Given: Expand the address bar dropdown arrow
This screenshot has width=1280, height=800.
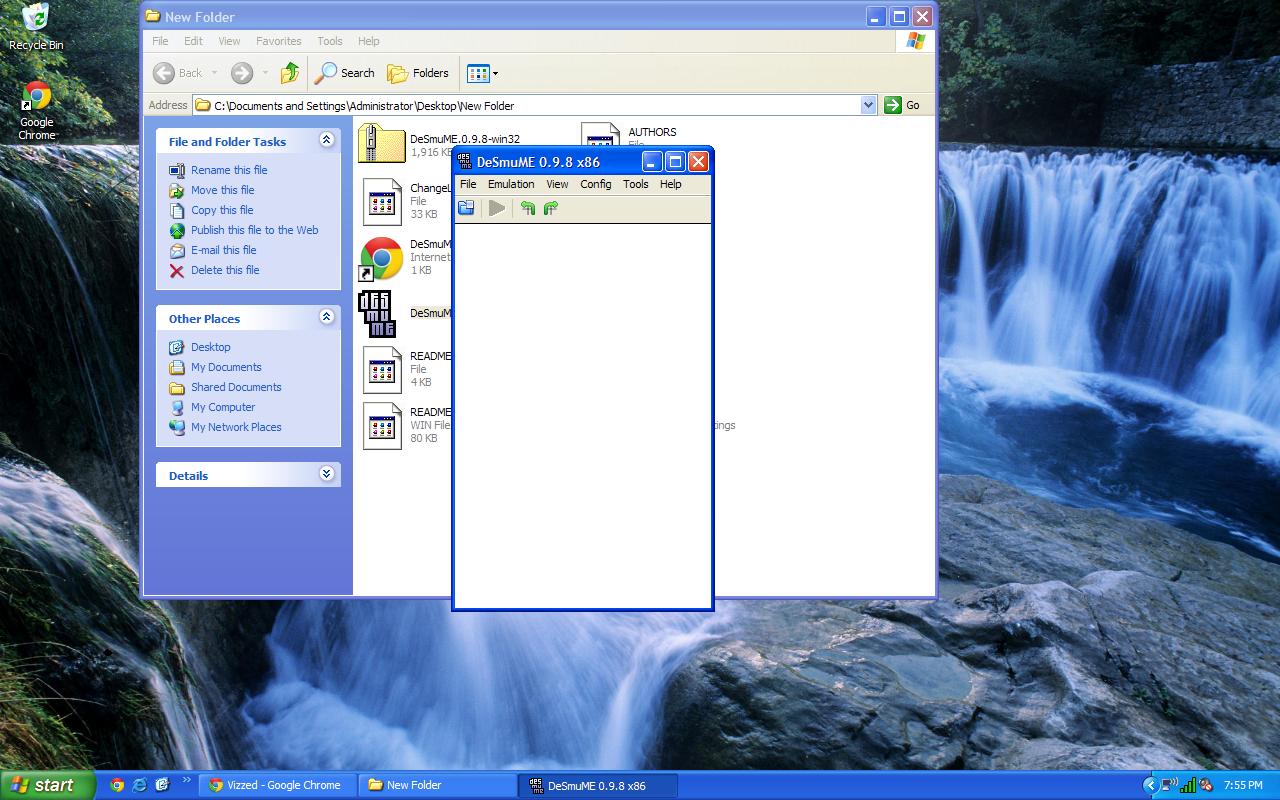Looking at the screenshot, I should (867, 105).
